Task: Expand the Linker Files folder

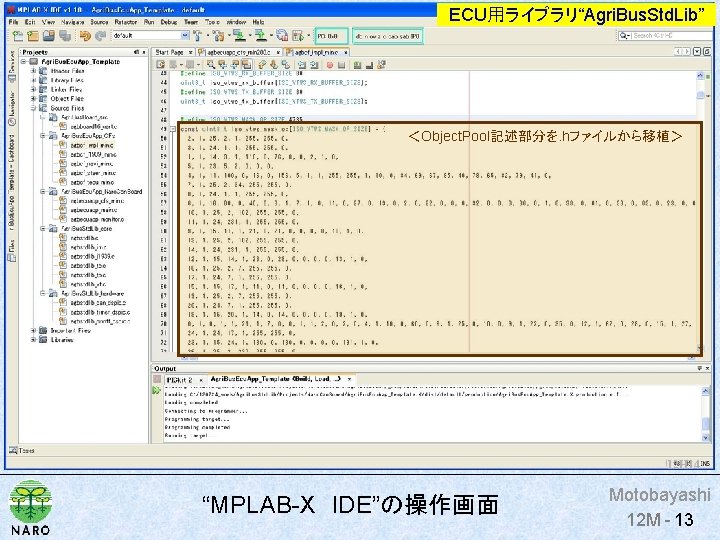Action: tap(33, 90)
